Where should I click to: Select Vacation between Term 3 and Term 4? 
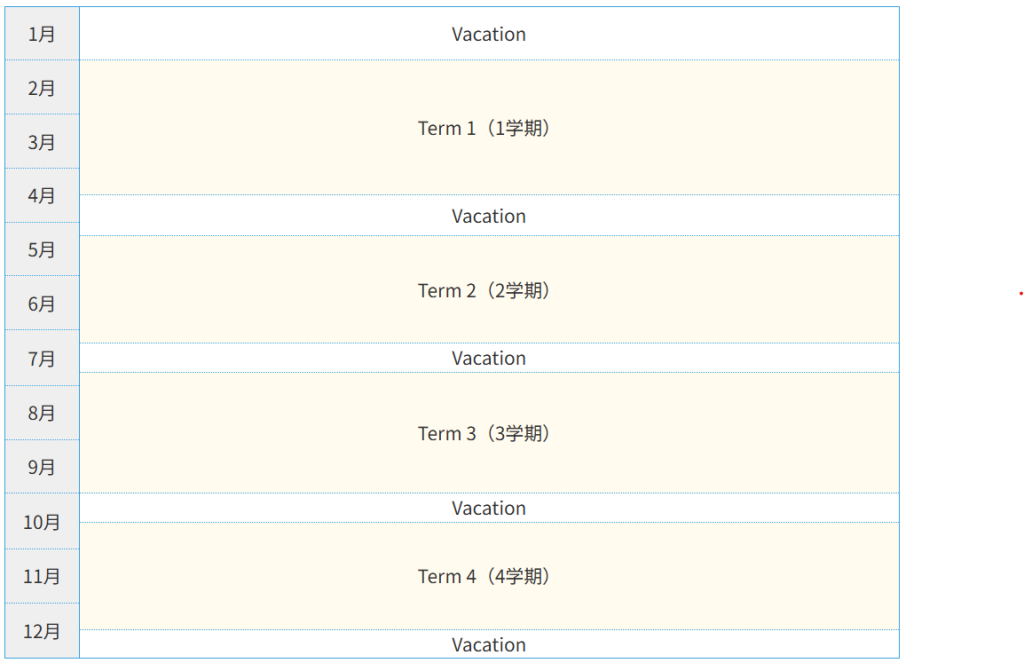(488, 508)
